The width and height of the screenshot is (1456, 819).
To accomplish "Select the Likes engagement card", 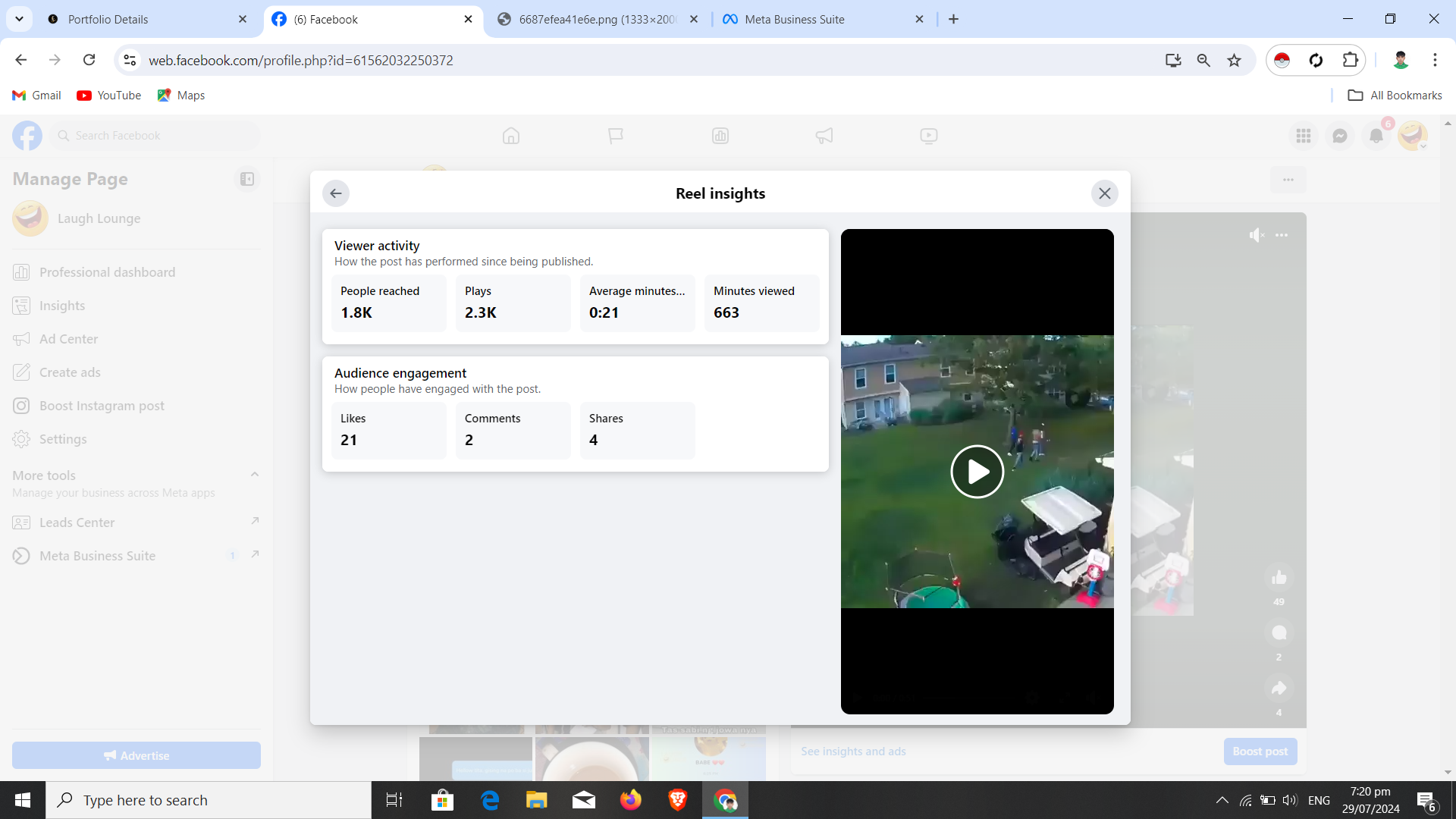I will [389, 430].
